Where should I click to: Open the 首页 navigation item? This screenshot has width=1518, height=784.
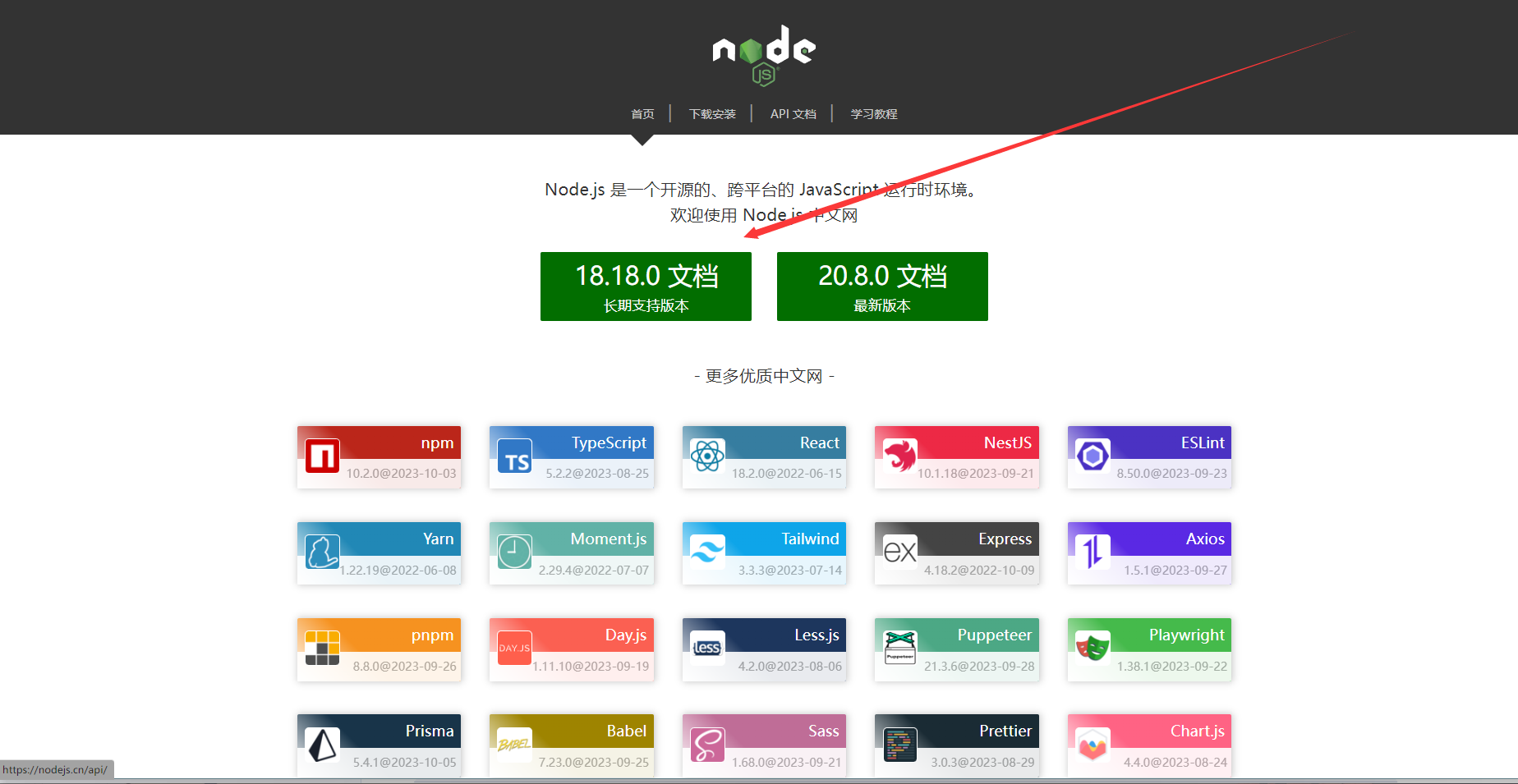pos(642,114)
